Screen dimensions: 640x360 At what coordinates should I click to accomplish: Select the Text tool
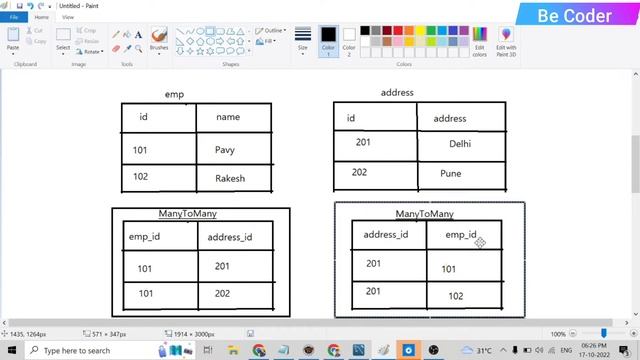click(138, 35)
